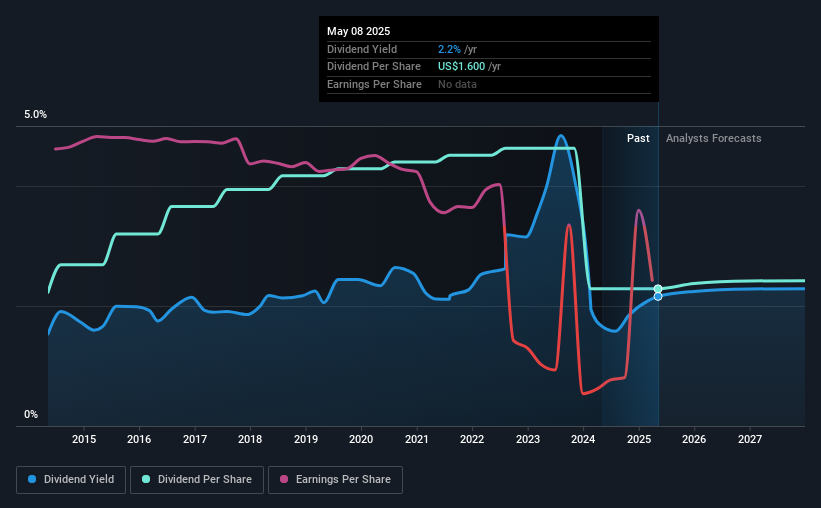The height and width of the screenshot is (508, 821).
Task: Click the May 08 2025 tooltip date
Action: tap(359, 31)
